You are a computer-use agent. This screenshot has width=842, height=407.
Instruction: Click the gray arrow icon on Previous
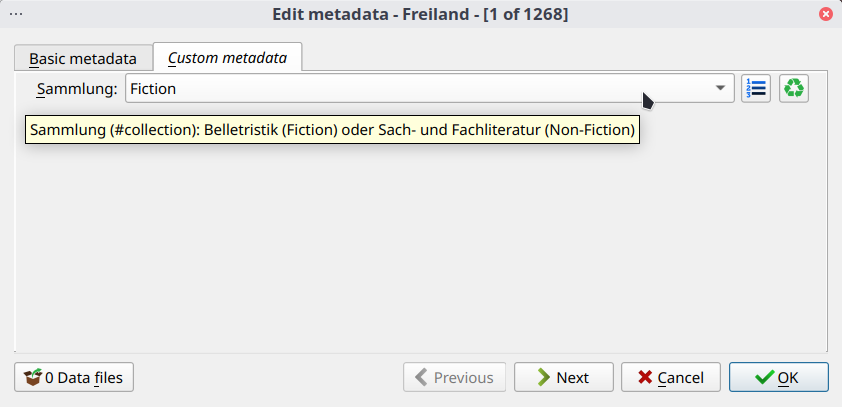pyautogui.click(x=421, y=377)
